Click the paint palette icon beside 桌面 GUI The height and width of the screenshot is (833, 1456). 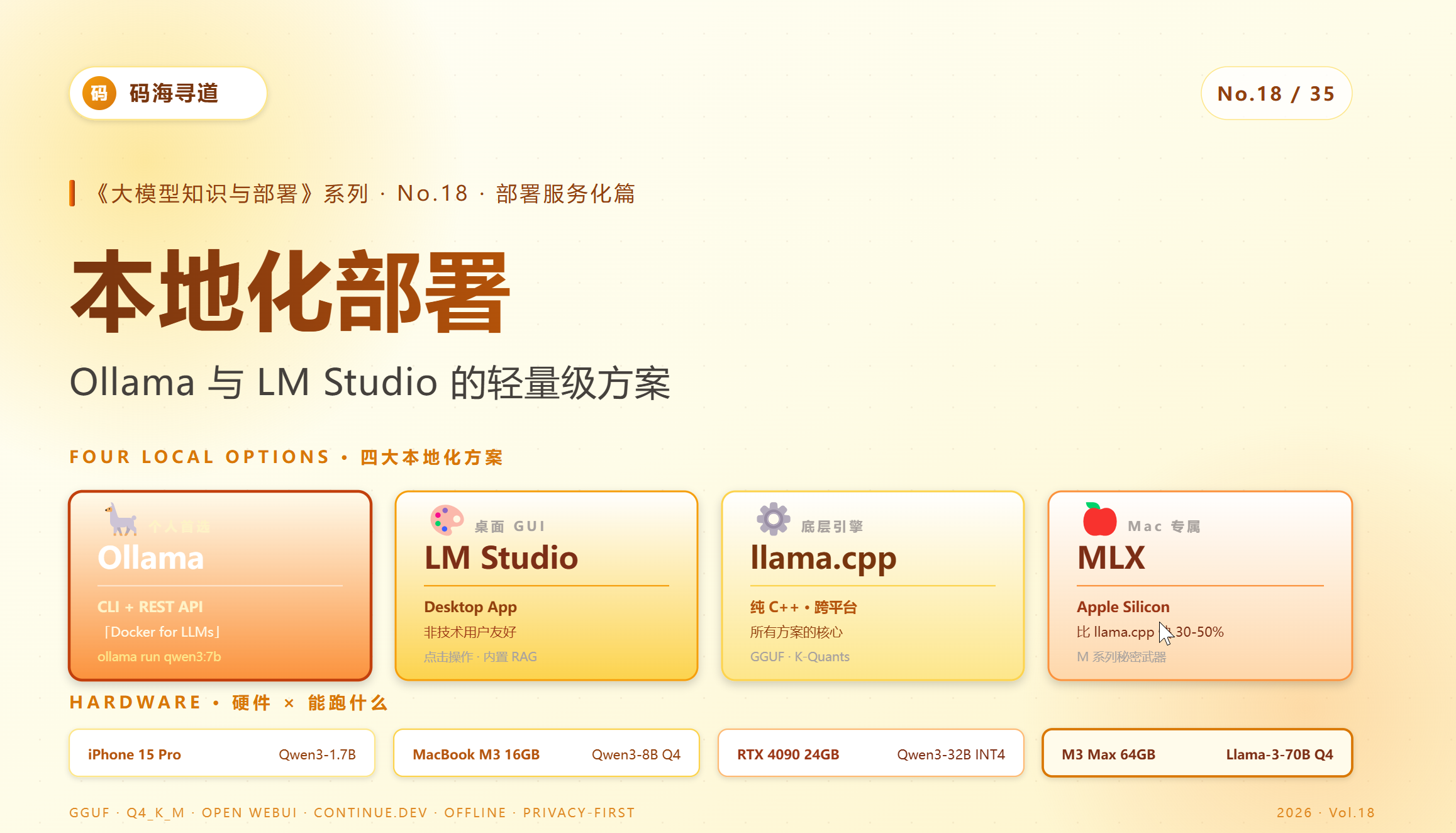pyautogui.click(x=447, y=520)
